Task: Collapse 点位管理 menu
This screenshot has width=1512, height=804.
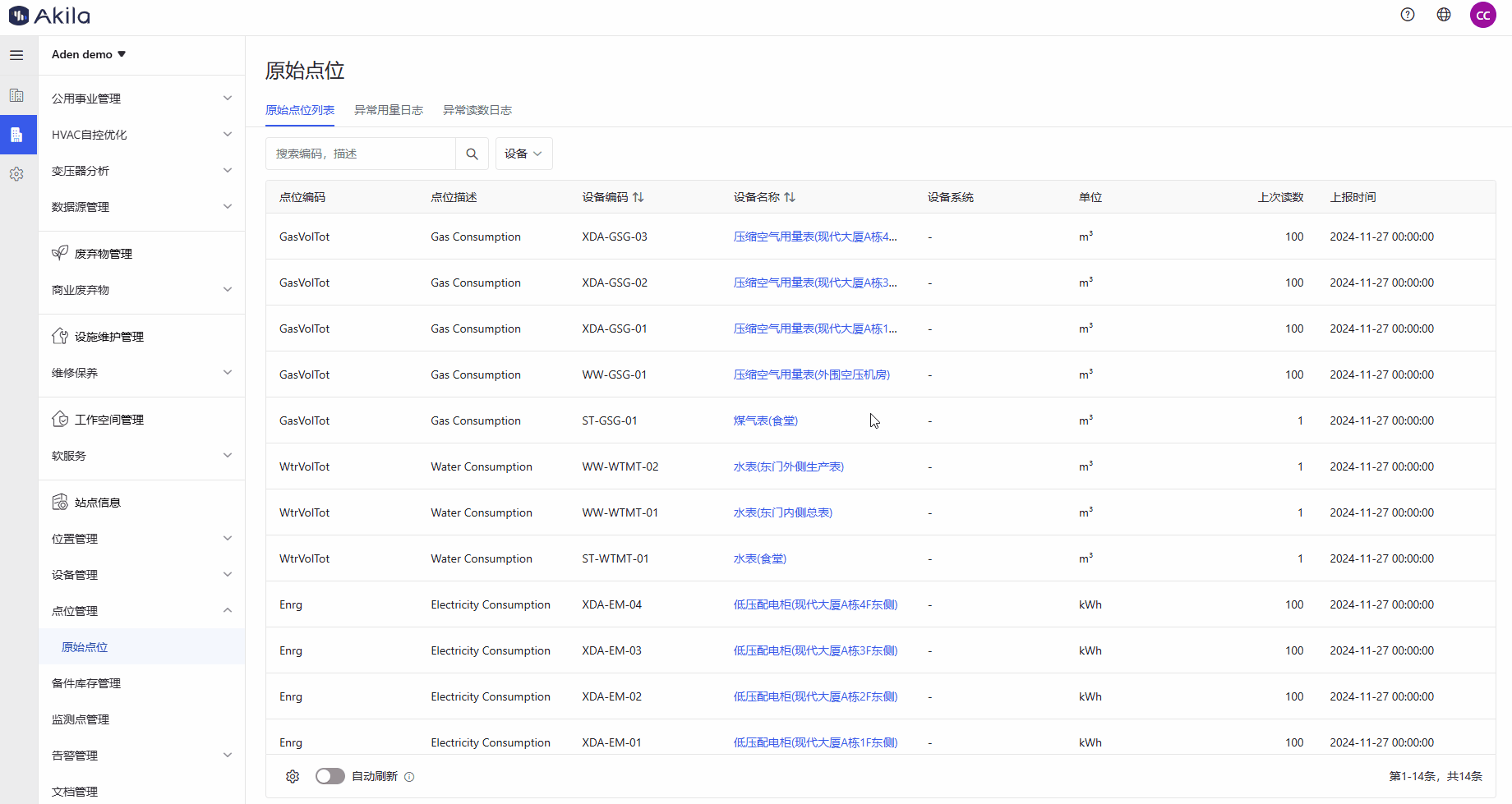Action: (x=141, y=611)
